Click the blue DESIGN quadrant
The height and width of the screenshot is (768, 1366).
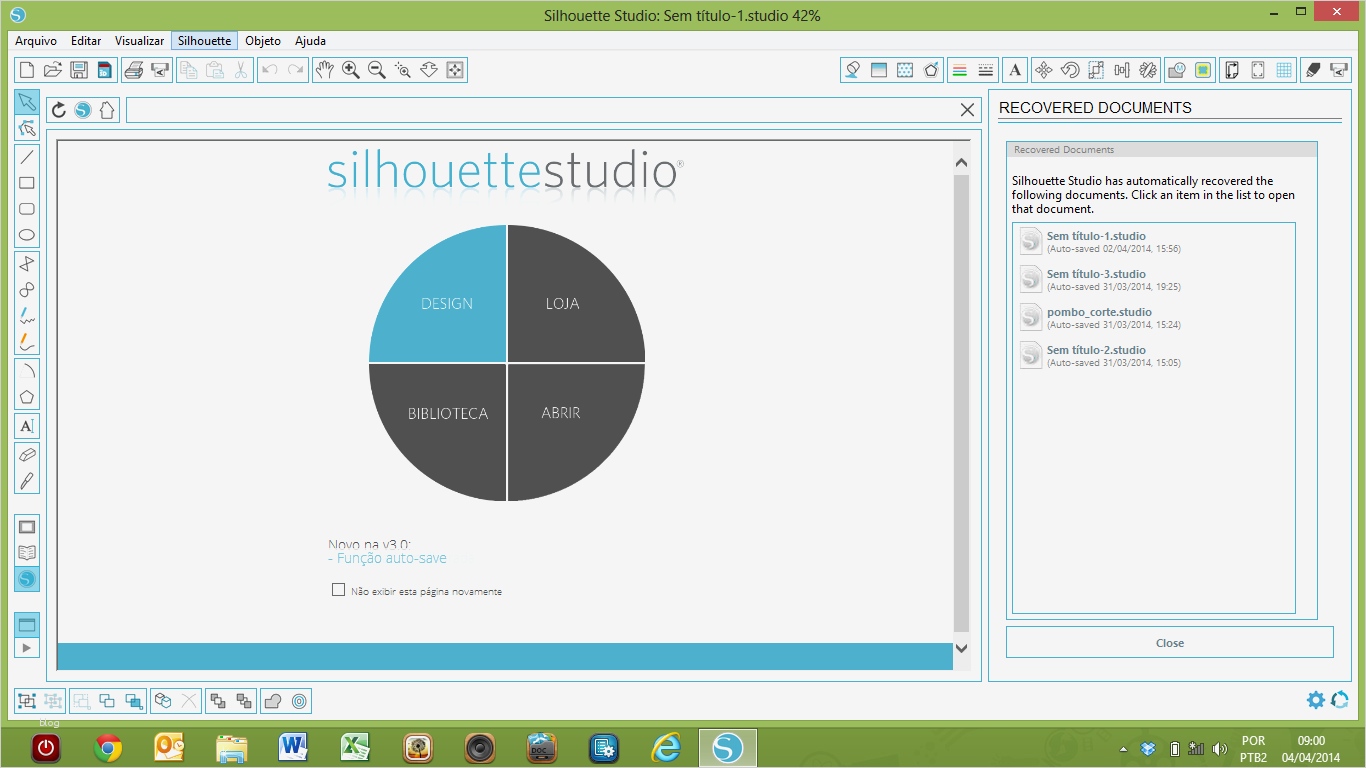[x=446, y=303]
